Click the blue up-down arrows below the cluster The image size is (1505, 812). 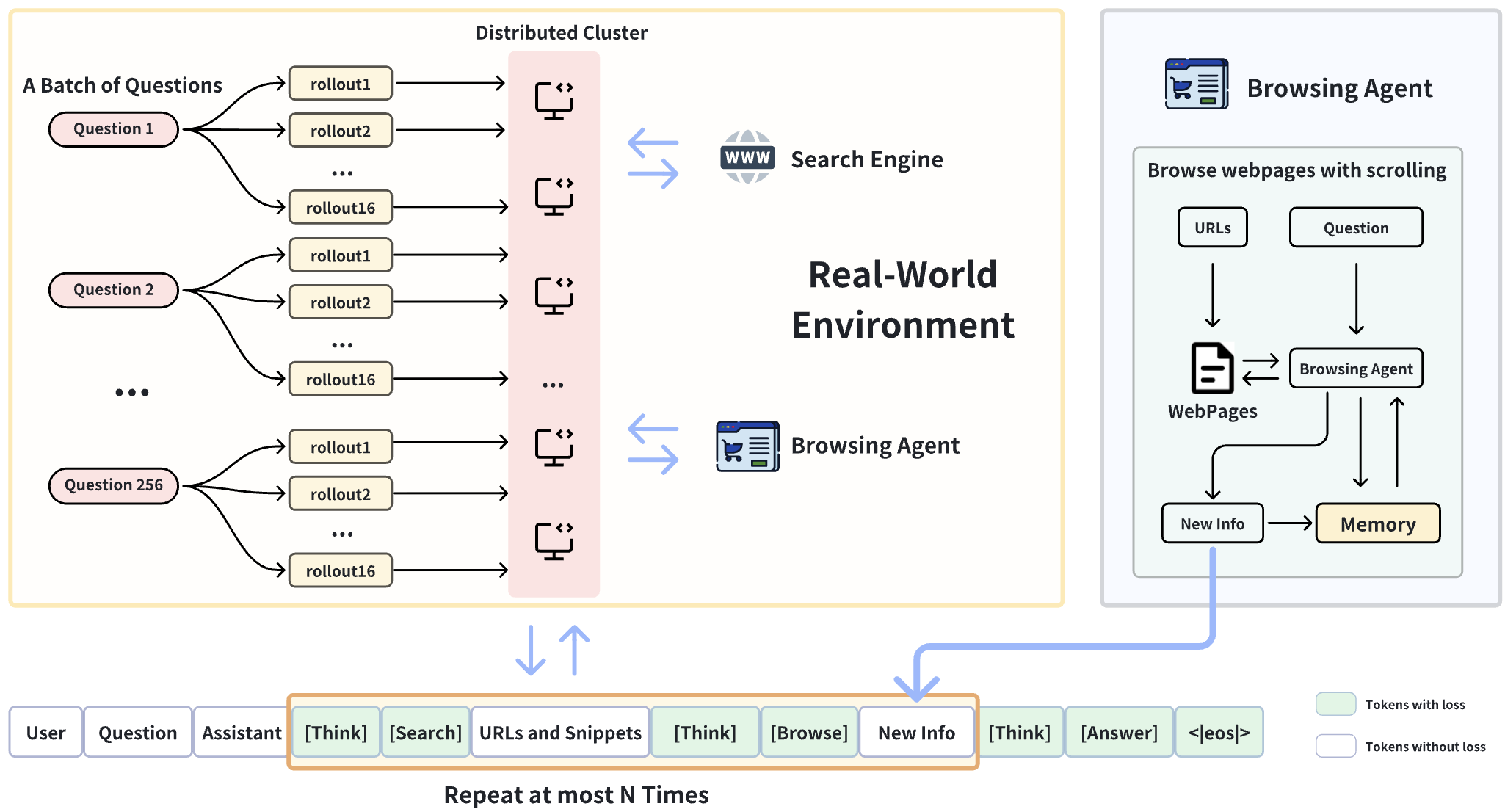(552, 650)
